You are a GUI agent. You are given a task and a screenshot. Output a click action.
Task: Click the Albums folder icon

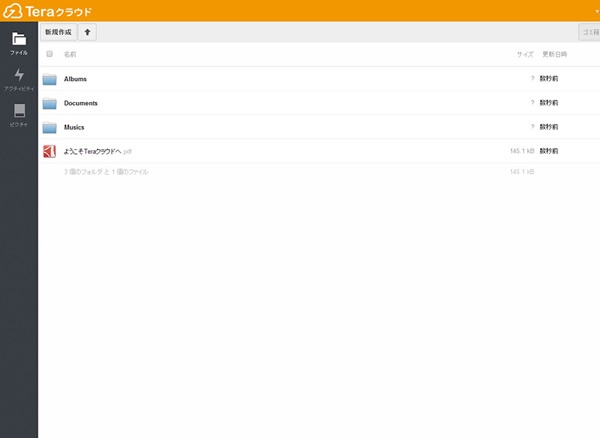coord(49,79)
